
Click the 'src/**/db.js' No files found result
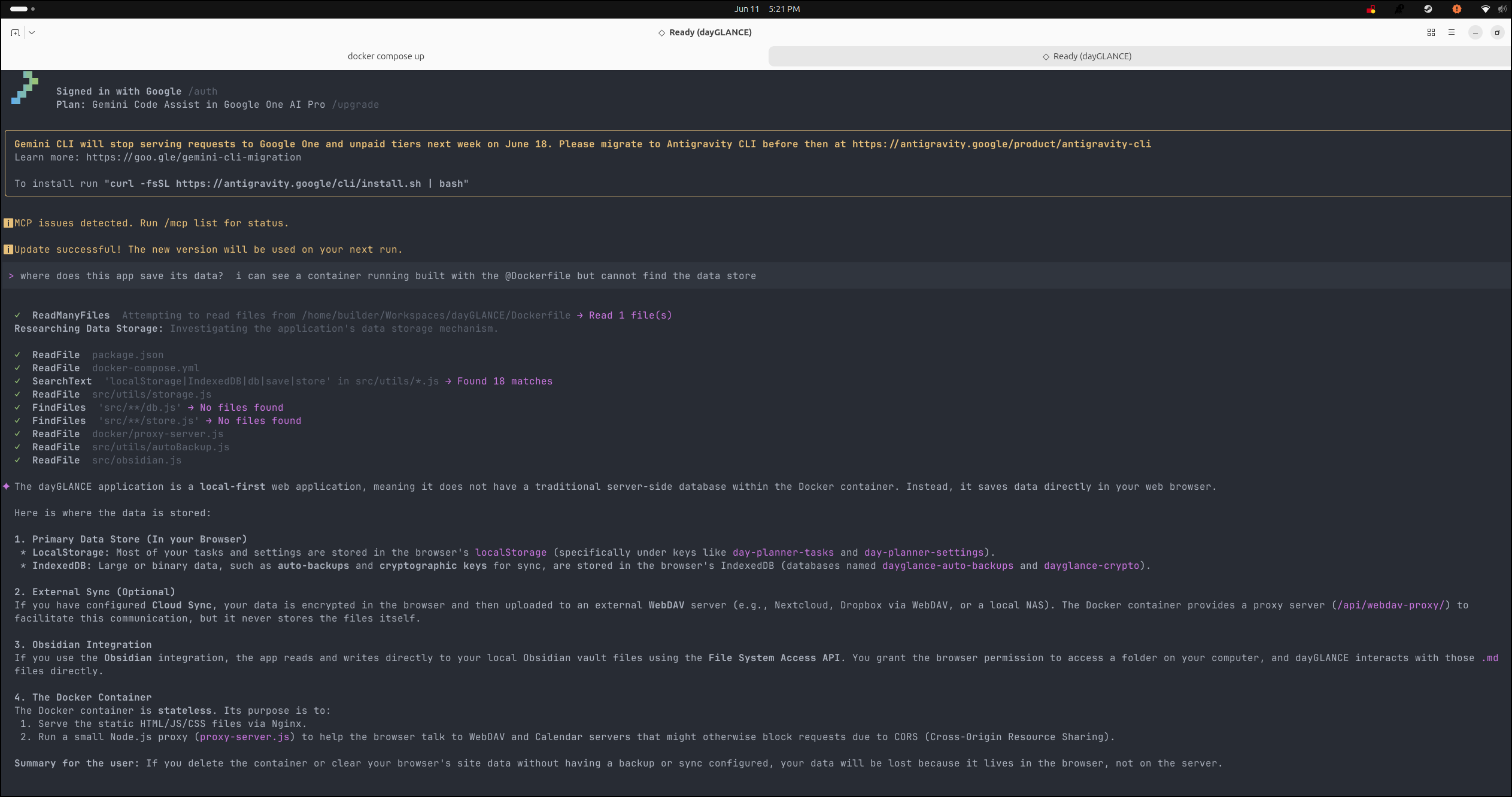tap(241, 408)
